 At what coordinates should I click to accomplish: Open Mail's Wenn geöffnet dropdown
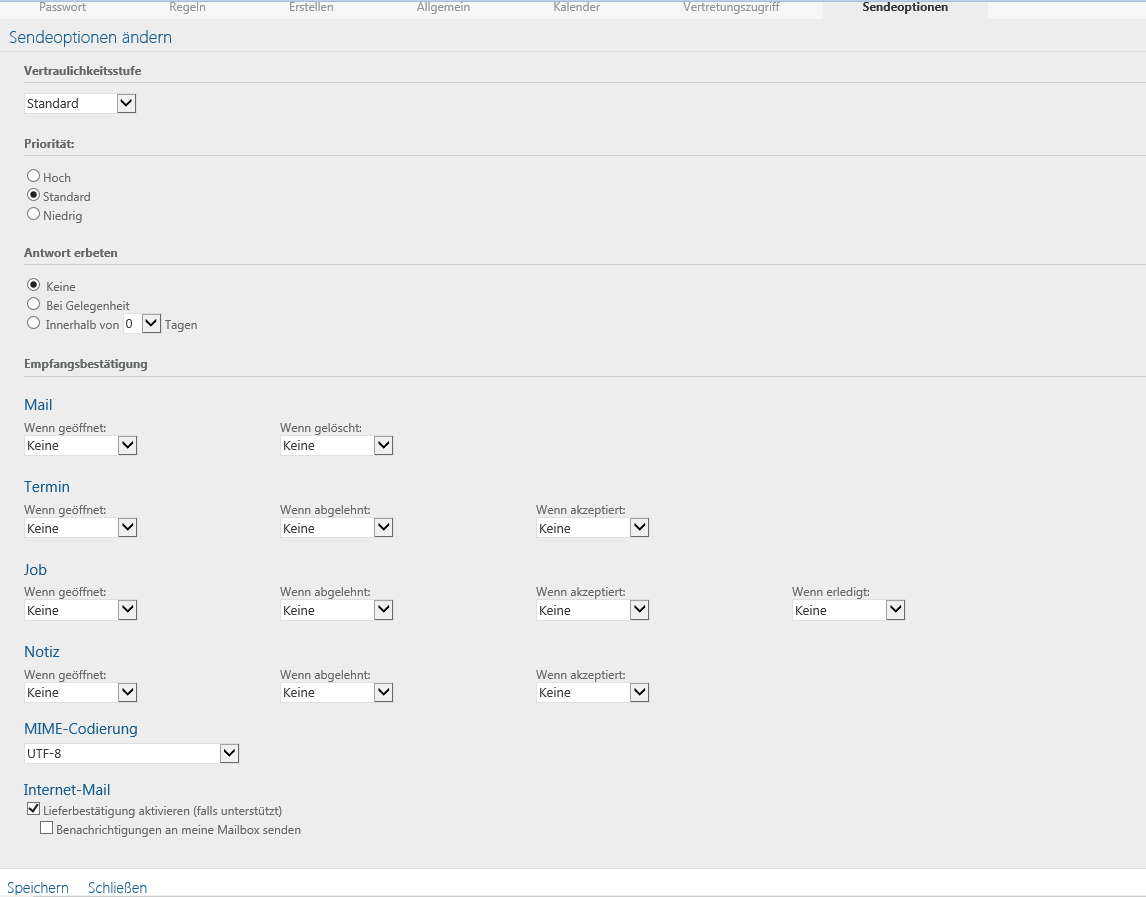(126, 445)
